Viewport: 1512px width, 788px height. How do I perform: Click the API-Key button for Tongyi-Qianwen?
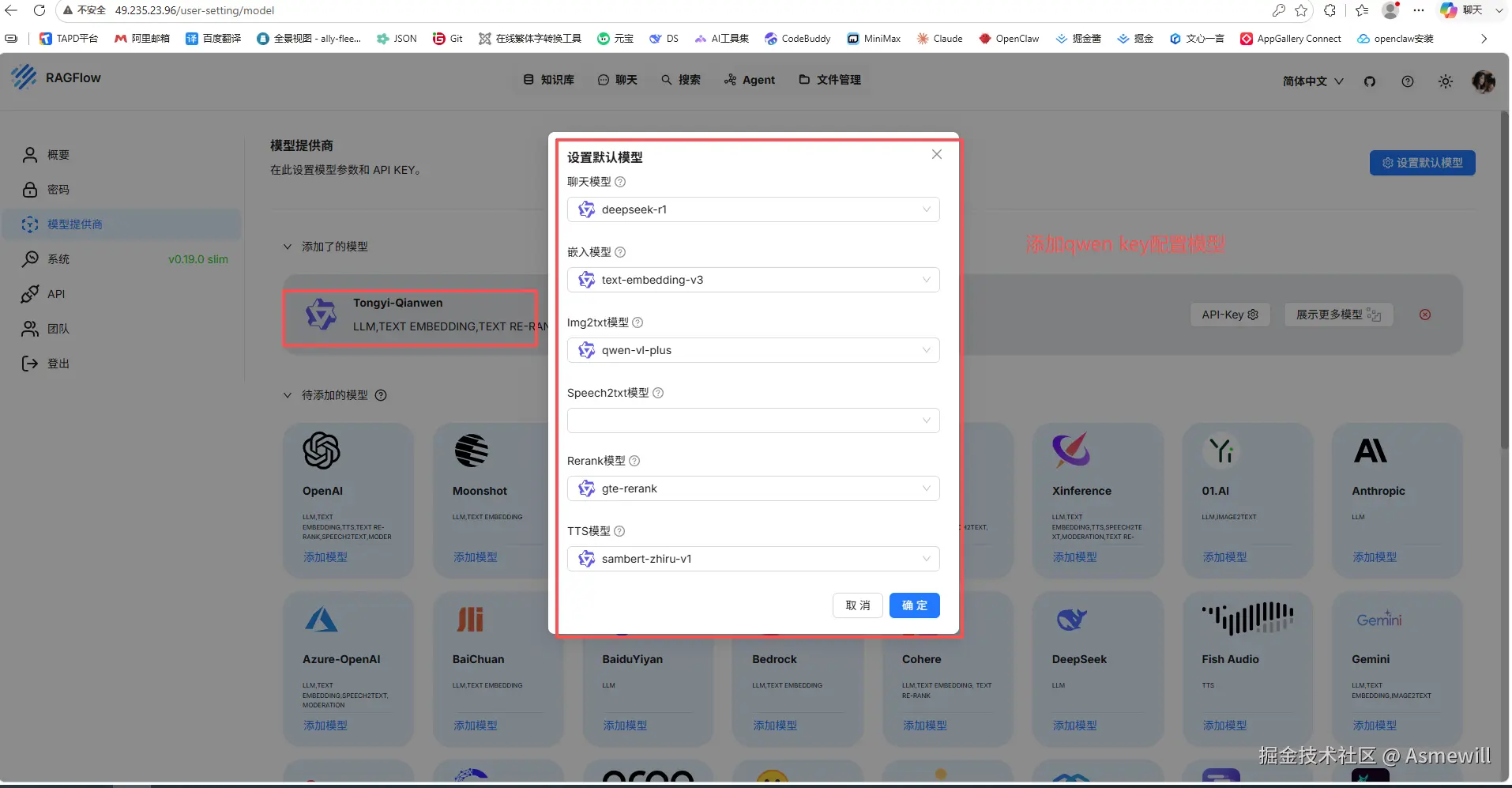pos(1230,315)
